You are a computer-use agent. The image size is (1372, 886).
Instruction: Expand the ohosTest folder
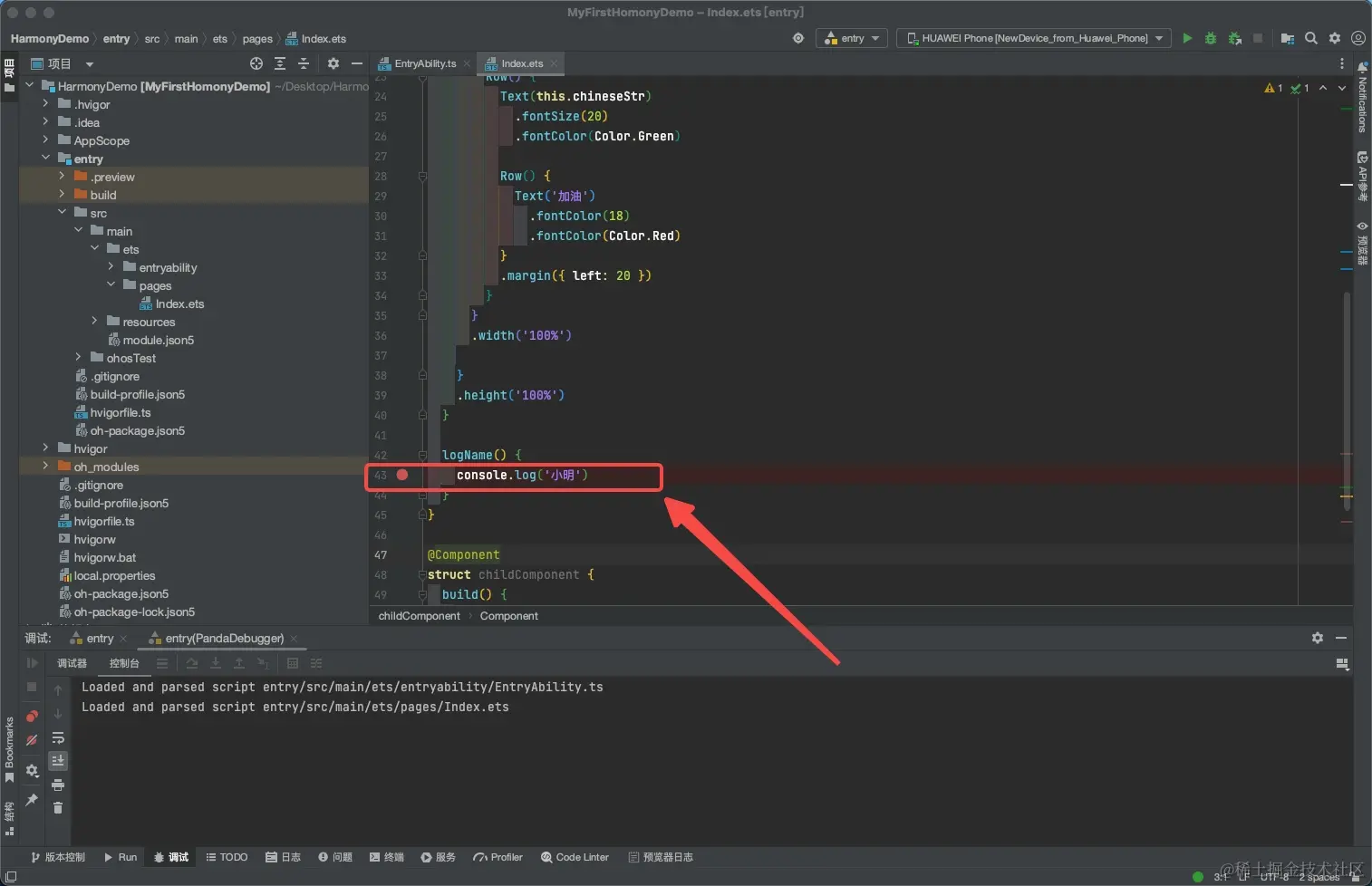click(78, 358)
